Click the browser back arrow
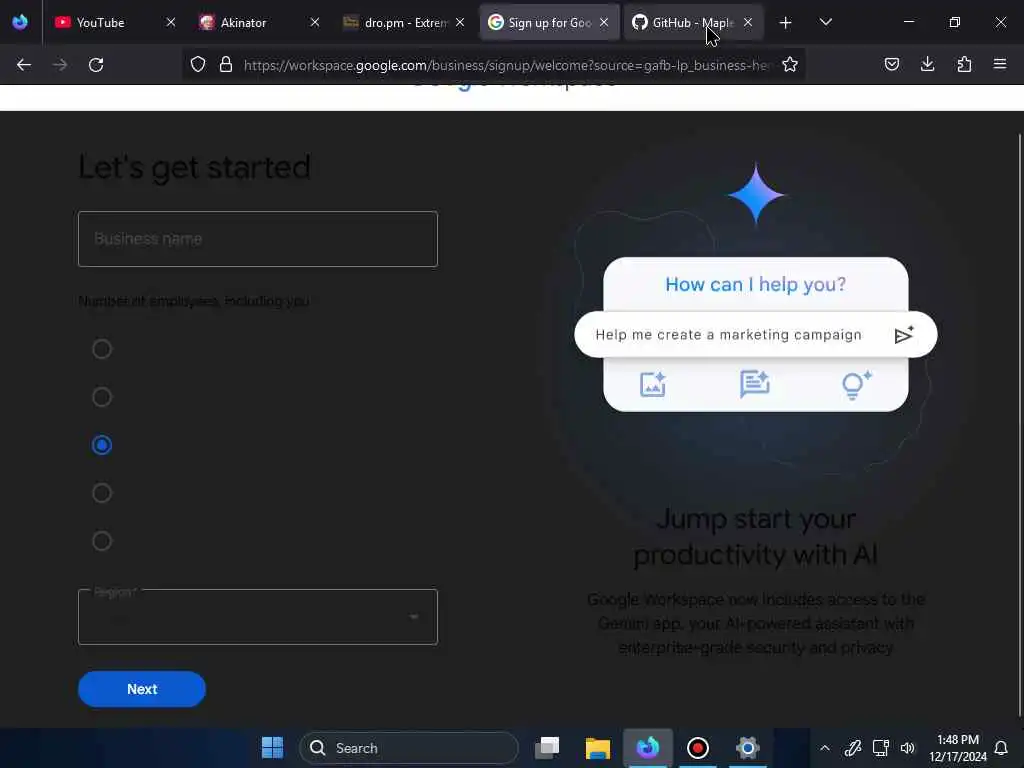 (x=24, y=65)
